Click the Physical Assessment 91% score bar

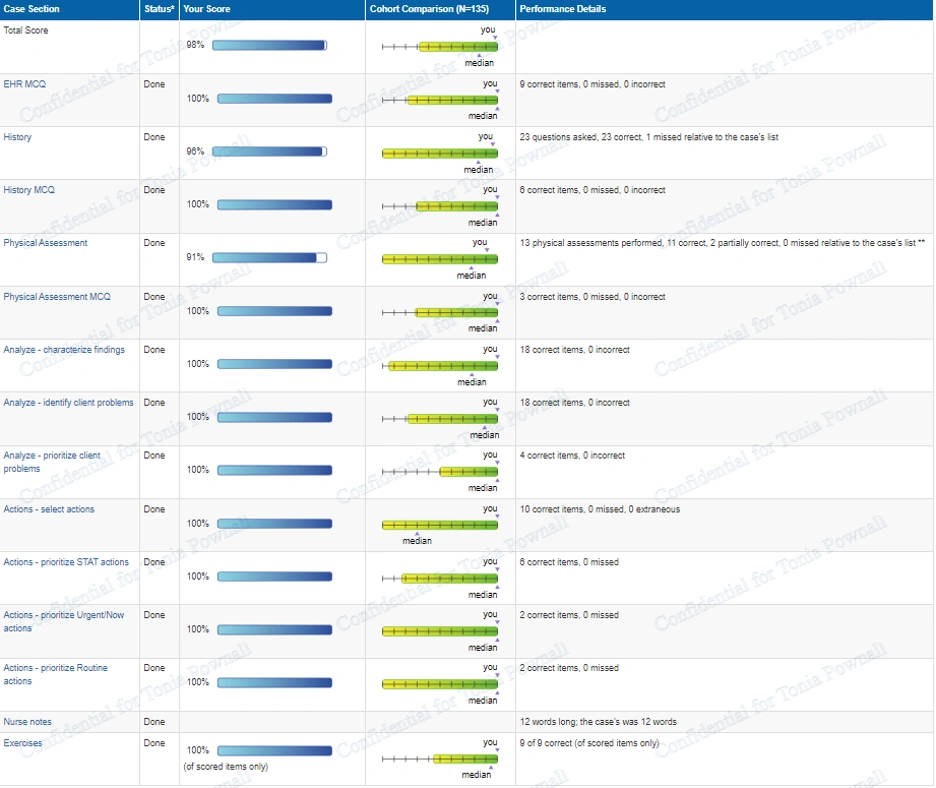[x=271, y=258]
